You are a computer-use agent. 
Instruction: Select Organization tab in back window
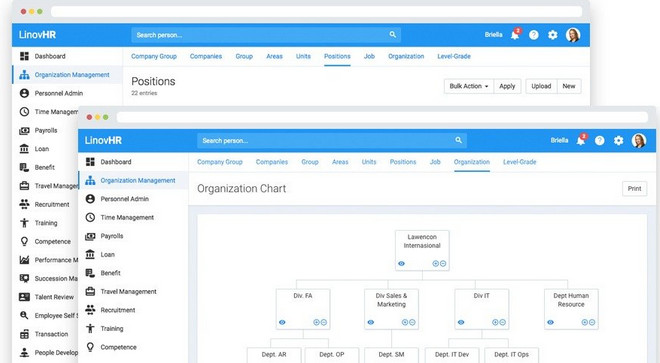coord(406,56)
